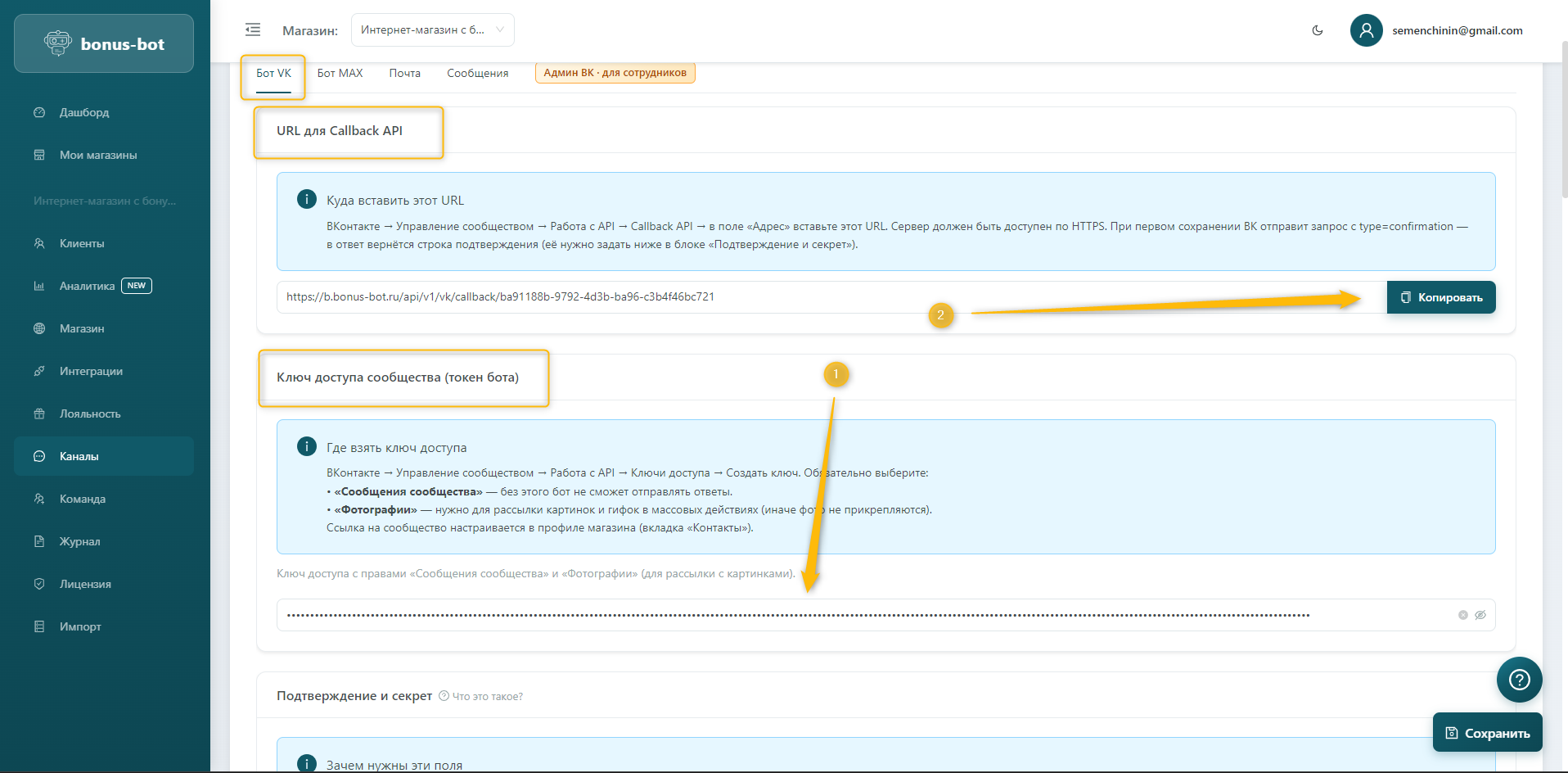The width and height of the screenshot is (1568, 773).
Task: Switch to the Почта tab
Action: click(404, 73)
